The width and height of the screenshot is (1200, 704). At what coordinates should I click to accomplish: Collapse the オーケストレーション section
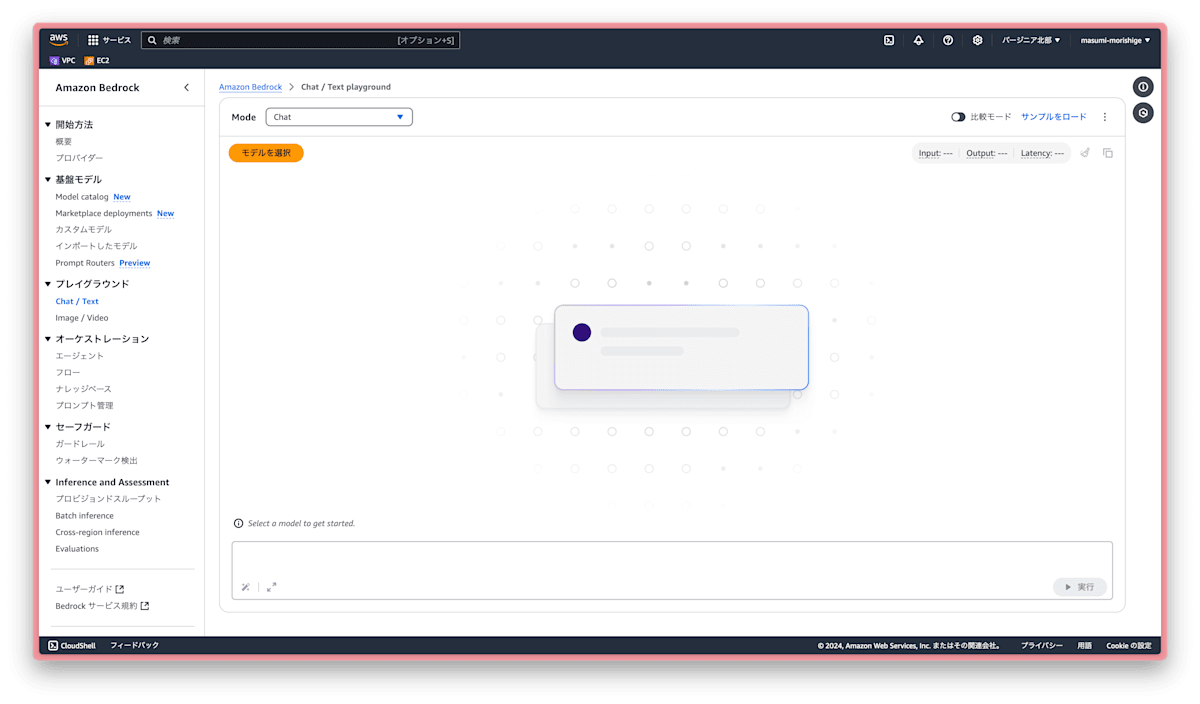pos(48,339)
